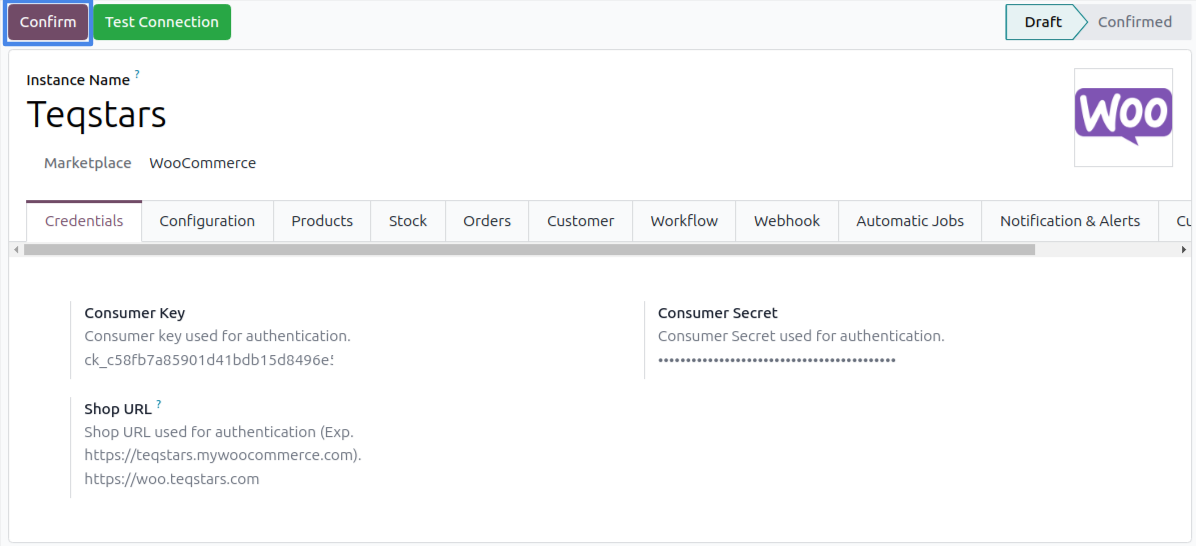Click the Confirm button
Image resolution: width=1196 pixels, height=546 pixels.
point(48,22)
